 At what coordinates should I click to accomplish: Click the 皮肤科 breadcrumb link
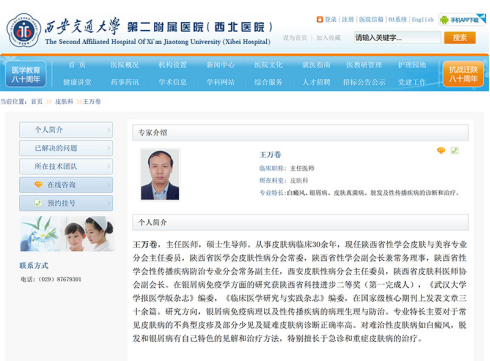click(64, 102)
